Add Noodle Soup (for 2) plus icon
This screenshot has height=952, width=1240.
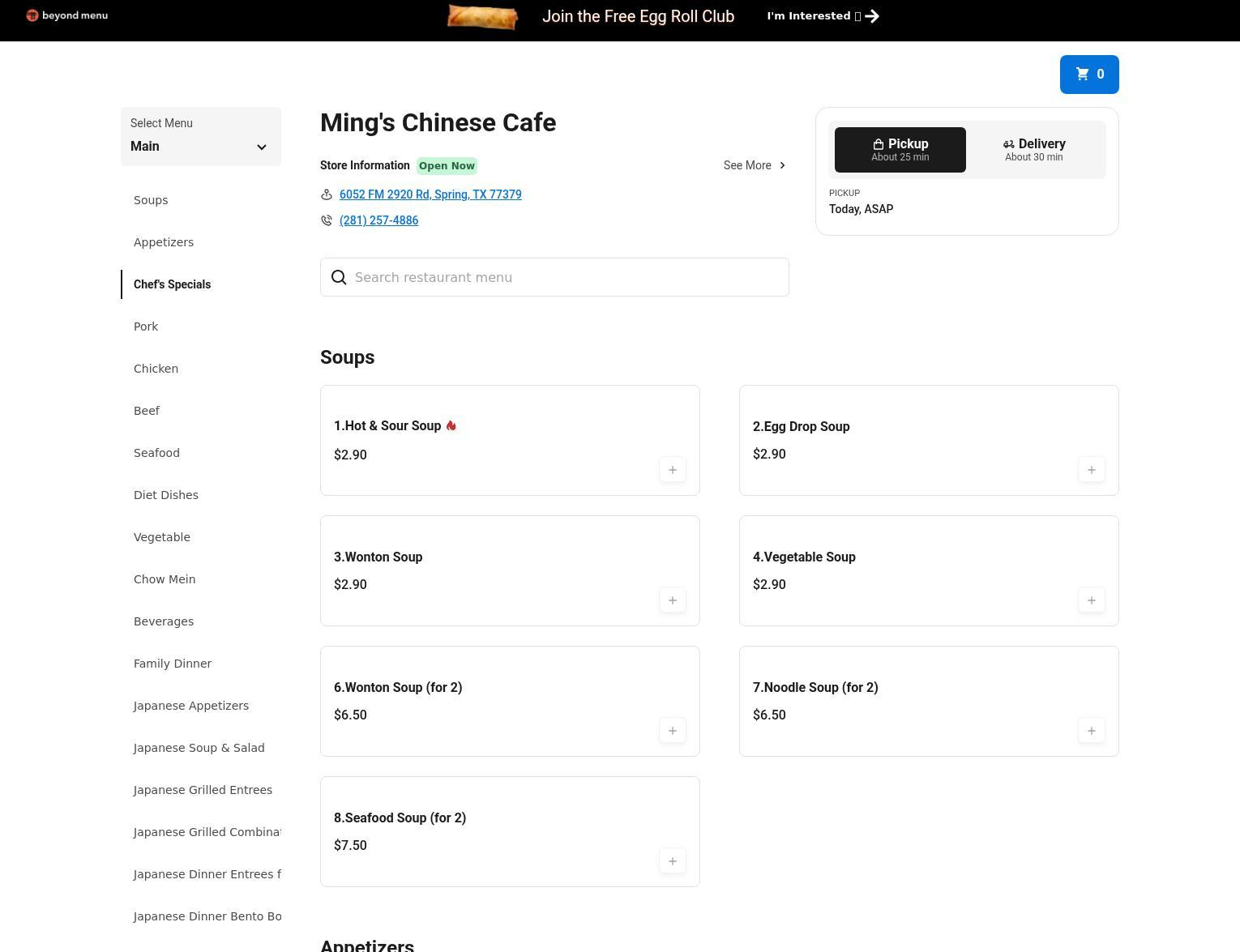point(1091,731)
